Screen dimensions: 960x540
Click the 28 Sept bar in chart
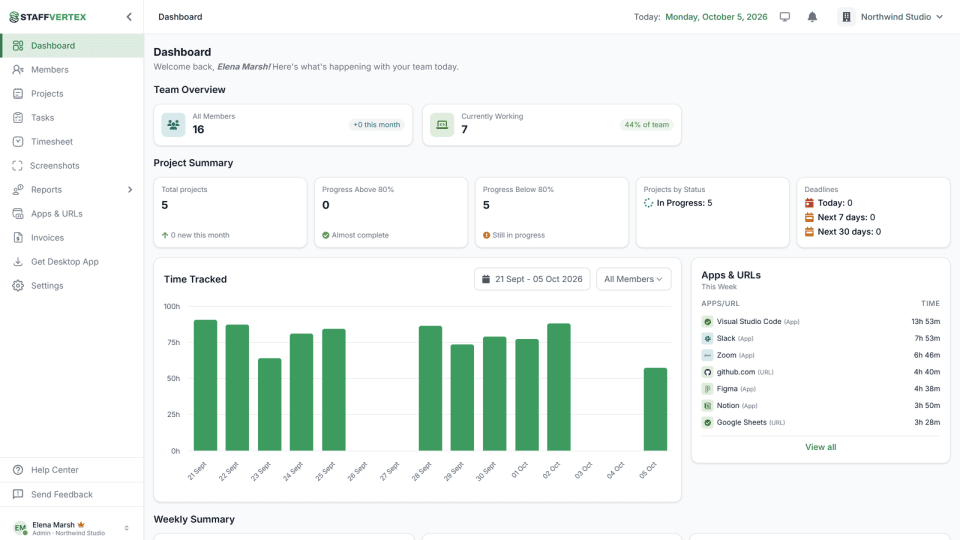tap(430, 388)
